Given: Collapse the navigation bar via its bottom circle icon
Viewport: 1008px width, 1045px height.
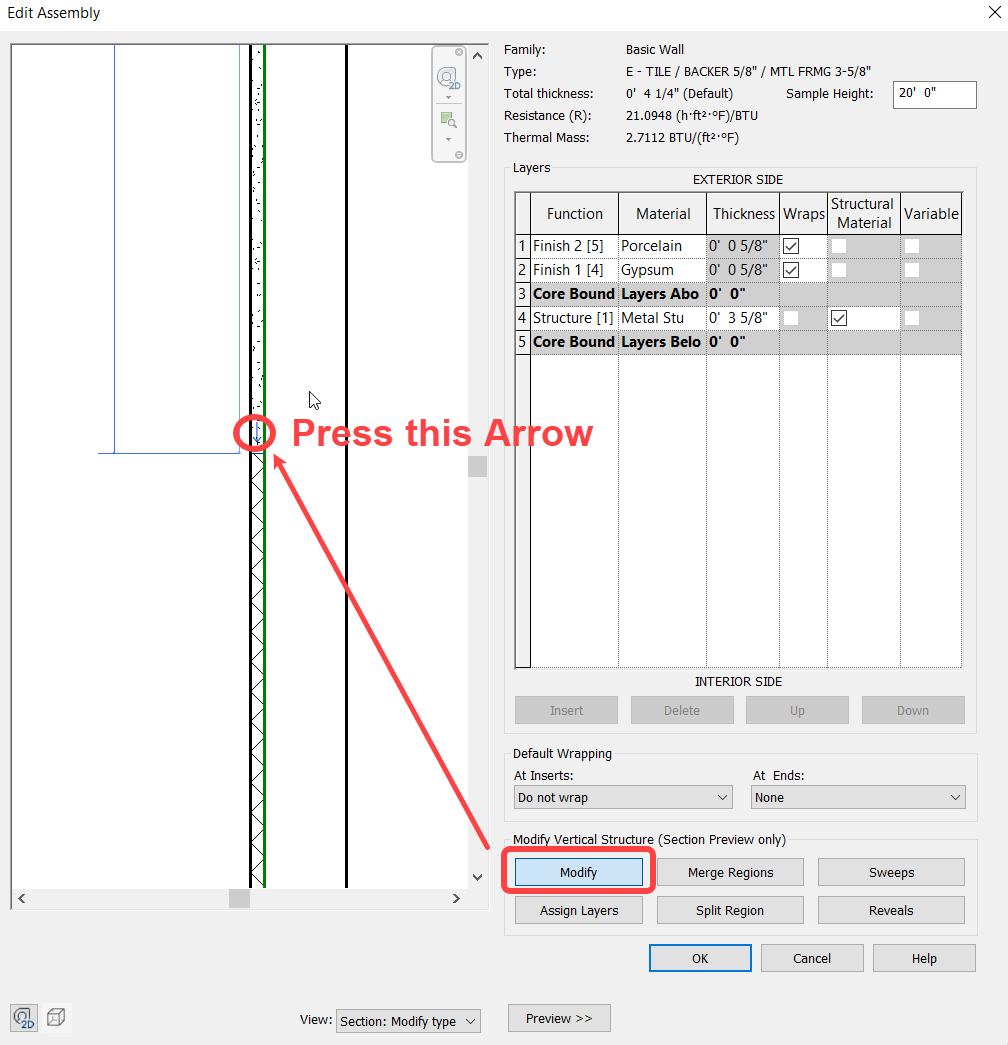Looking at the screenshot, I should pyautogui.click(x=459, y=155).
